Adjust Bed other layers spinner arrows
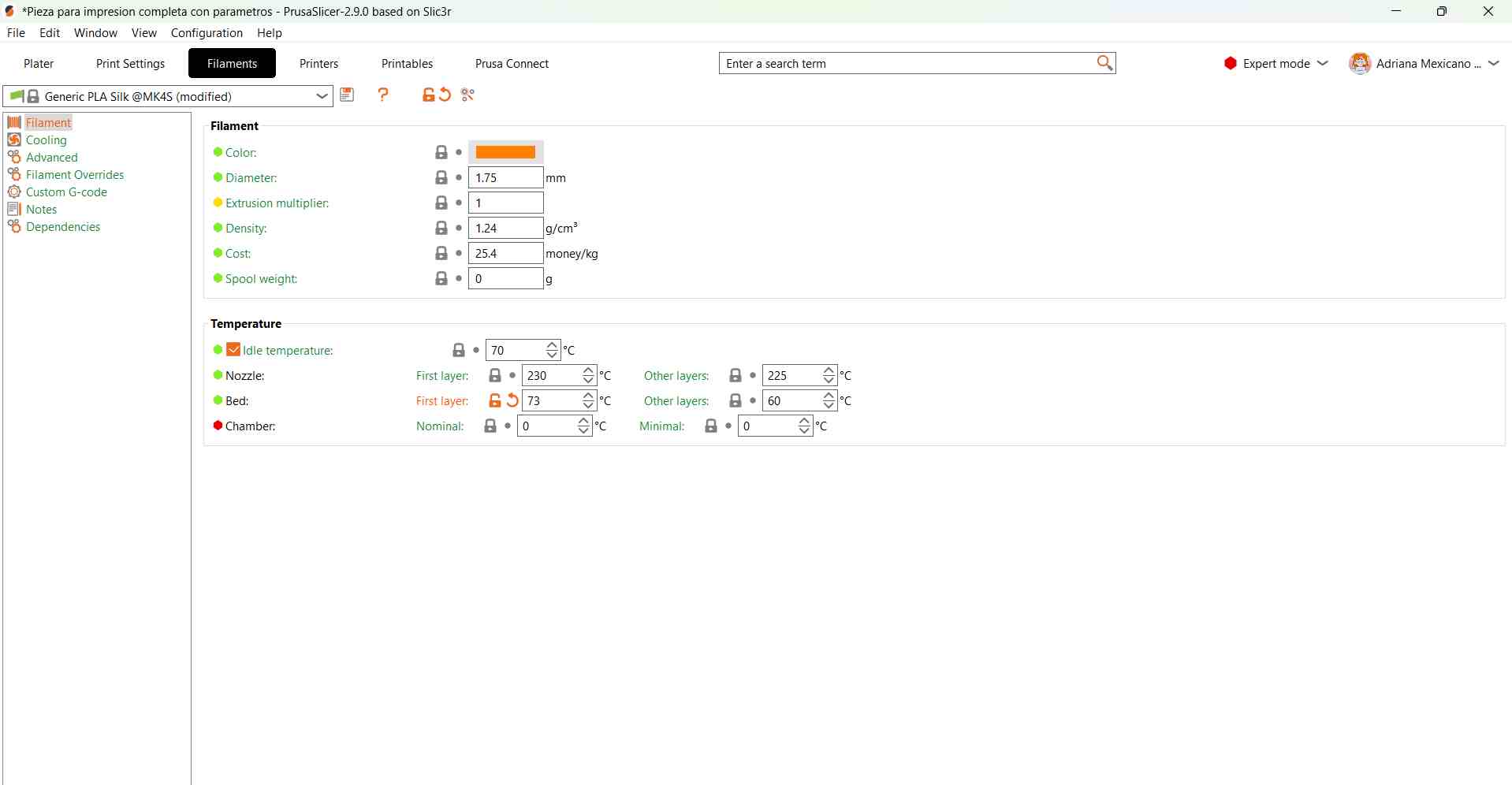 pyautogui.click(x=829, y=400)
